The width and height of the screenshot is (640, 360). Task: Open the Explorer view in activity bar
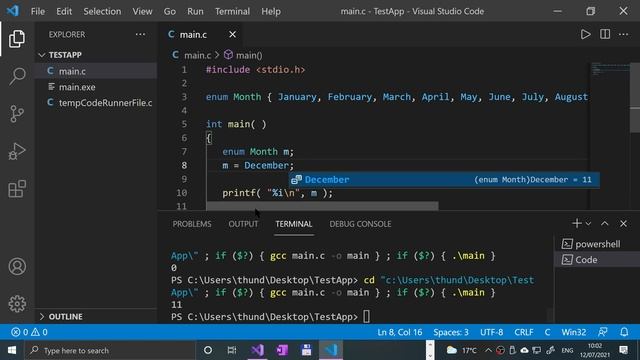(x=17, y=39)
